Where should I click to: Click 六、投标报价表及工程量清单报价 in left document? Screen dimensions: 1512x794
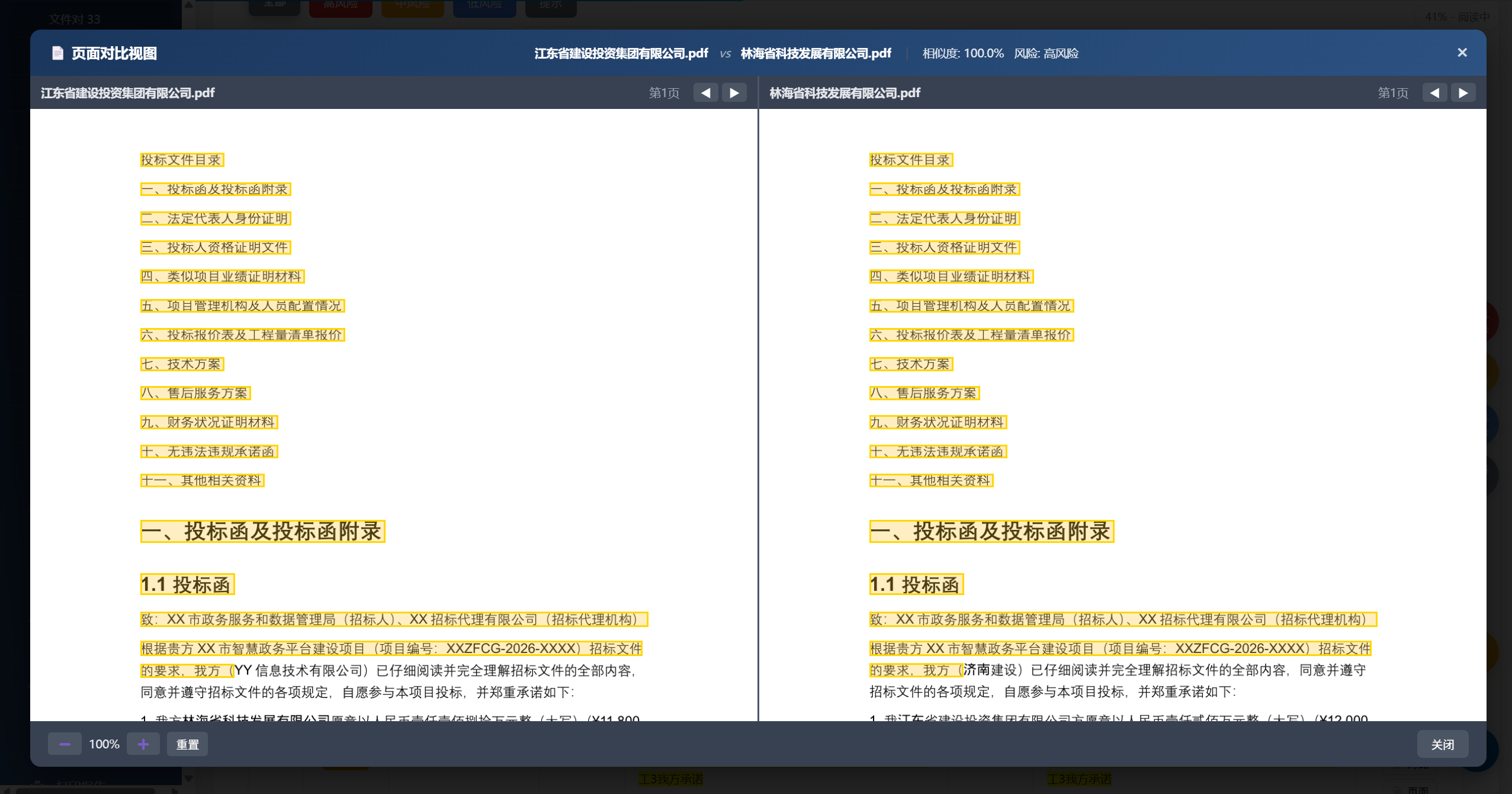242,335
